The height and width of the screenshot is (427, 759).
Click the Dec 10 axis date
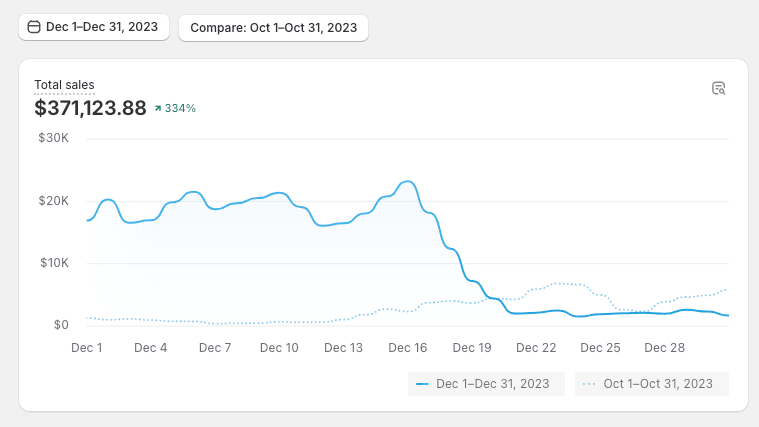tap(279, 348)
